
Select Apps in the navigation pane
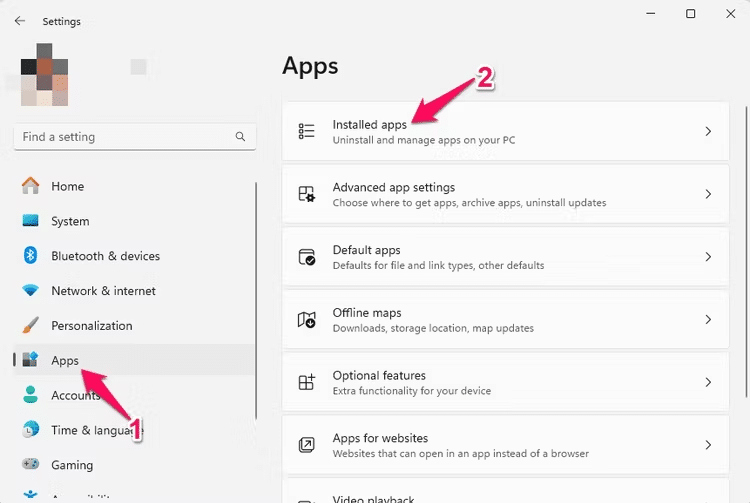tap(65, 360)
